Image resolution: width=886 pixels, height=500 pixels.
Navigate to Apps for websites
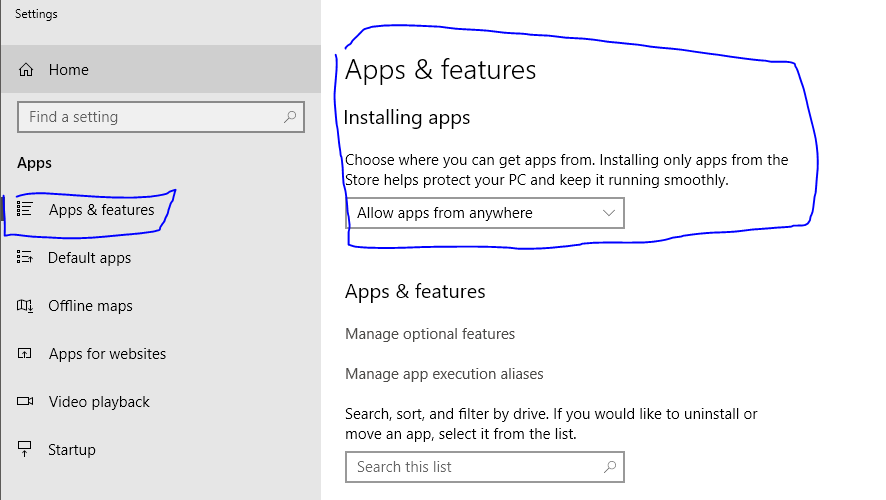[x=107, y=354]
